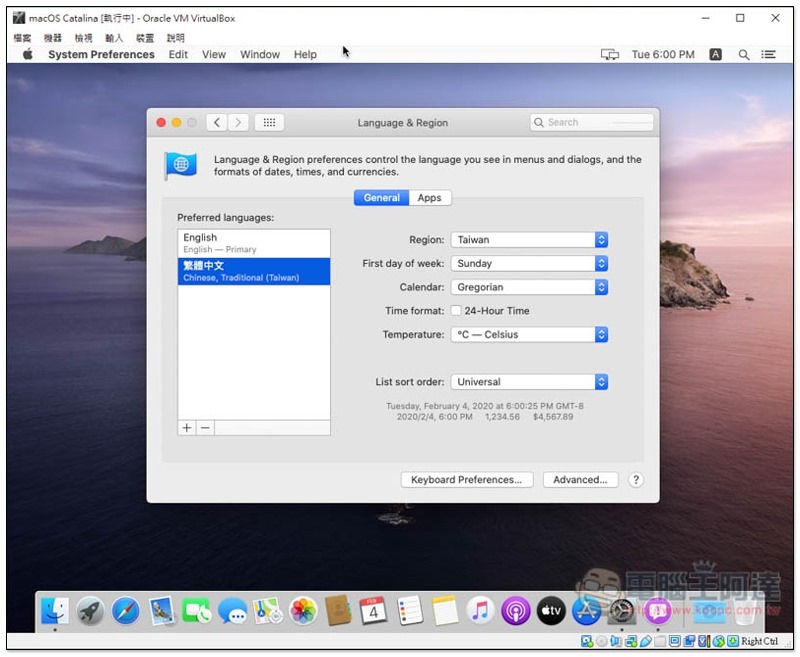Open the Edit menu in menu bar
The height and width of the screenshot is (657, 800).
tap(178, 55)
